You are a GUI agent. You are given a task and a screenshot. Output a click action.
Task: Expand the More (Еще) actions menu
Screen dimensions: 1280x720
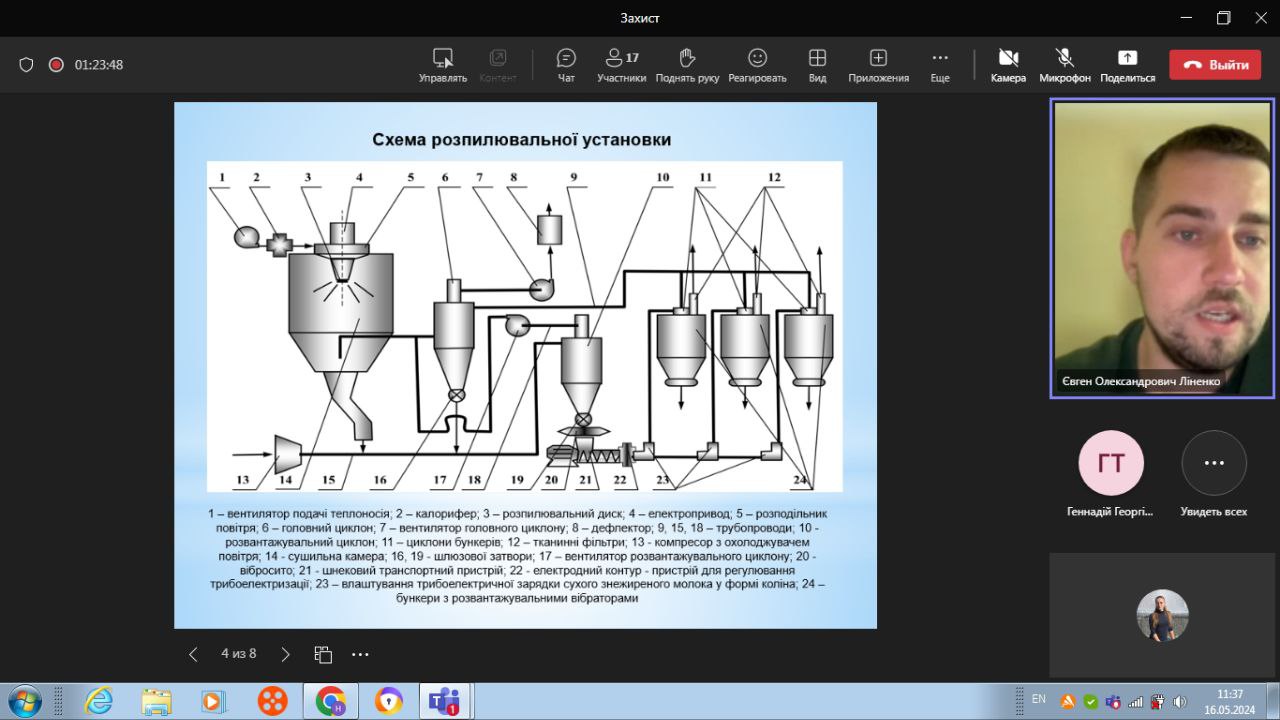click(940, 64)
